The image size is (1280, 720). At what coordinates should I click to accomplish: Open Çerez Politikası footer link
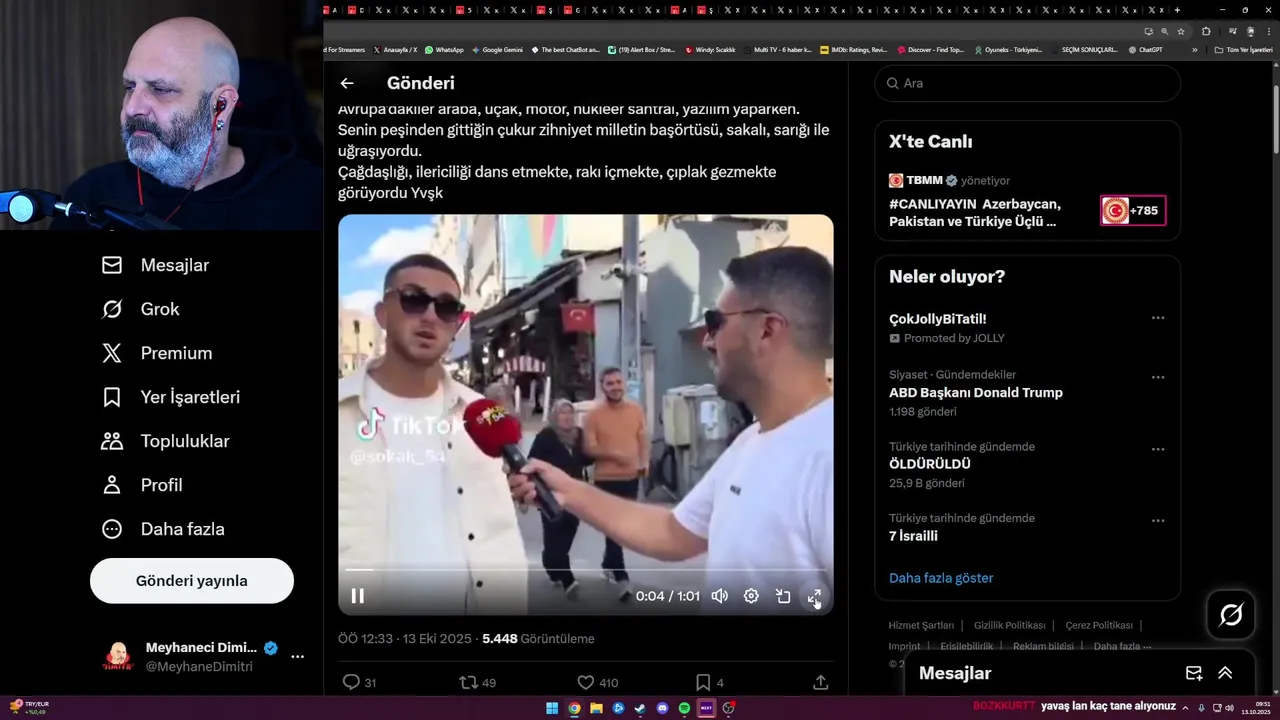[1098, 625]
